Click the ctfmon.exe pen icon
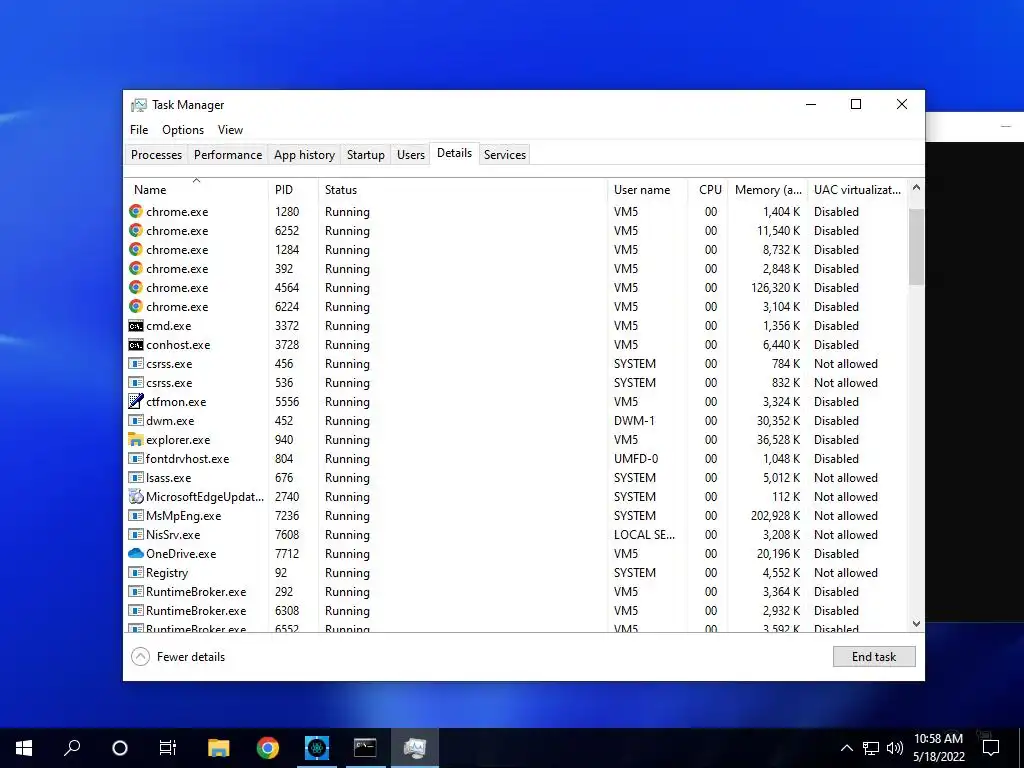 (136, 402)
